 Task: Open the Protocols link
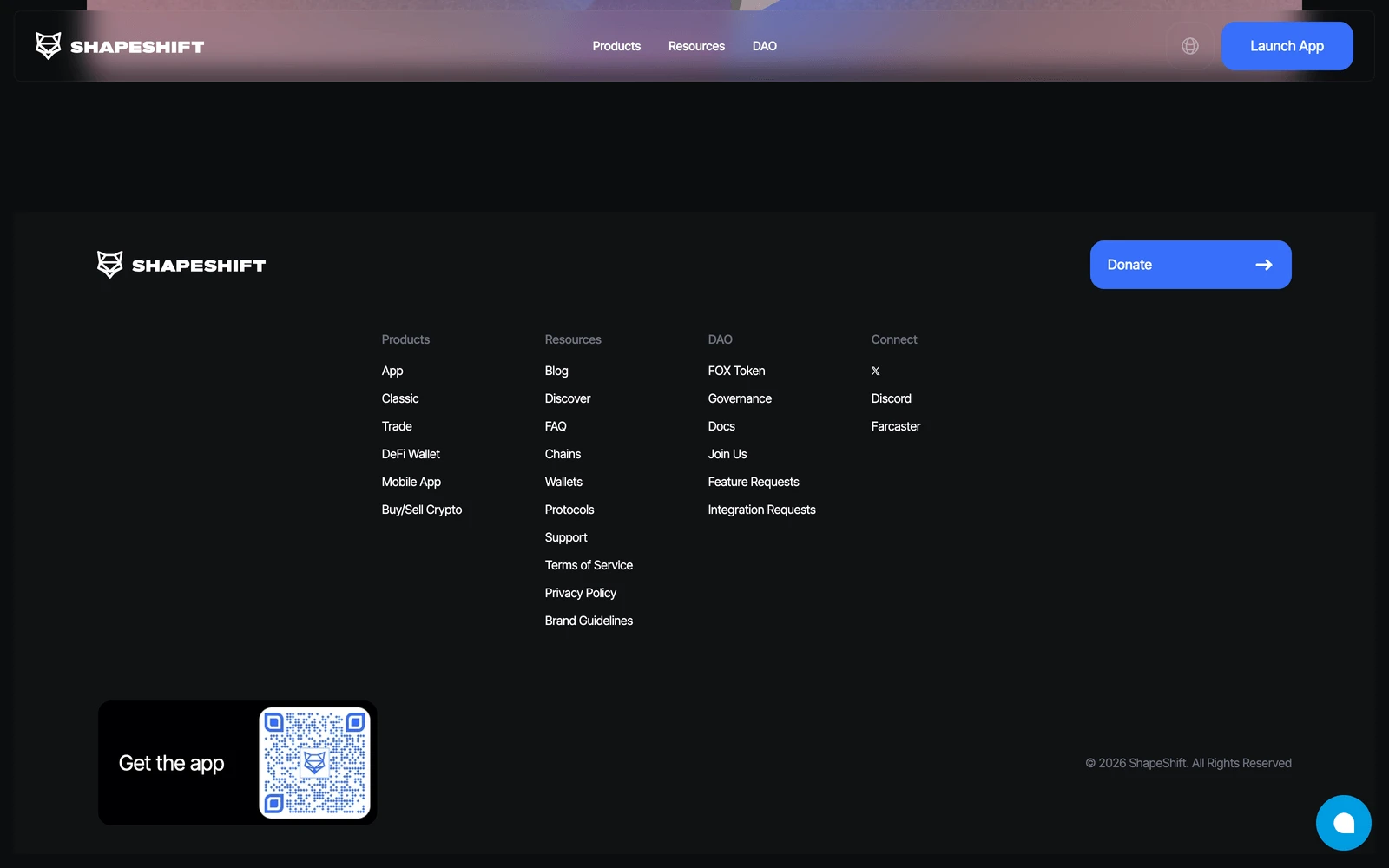tap(569, 510)
